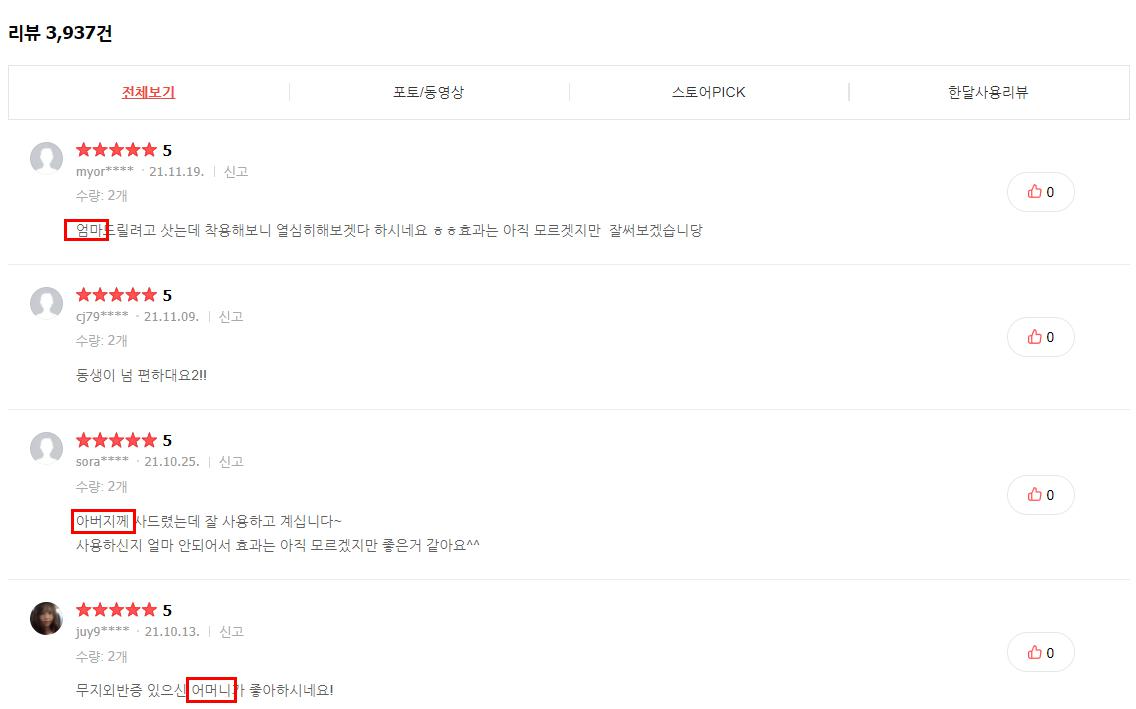Like the juy9**** review with thumbs-up
The width and height of the screenshot is (1136, 709).
tap(1040, 653)
